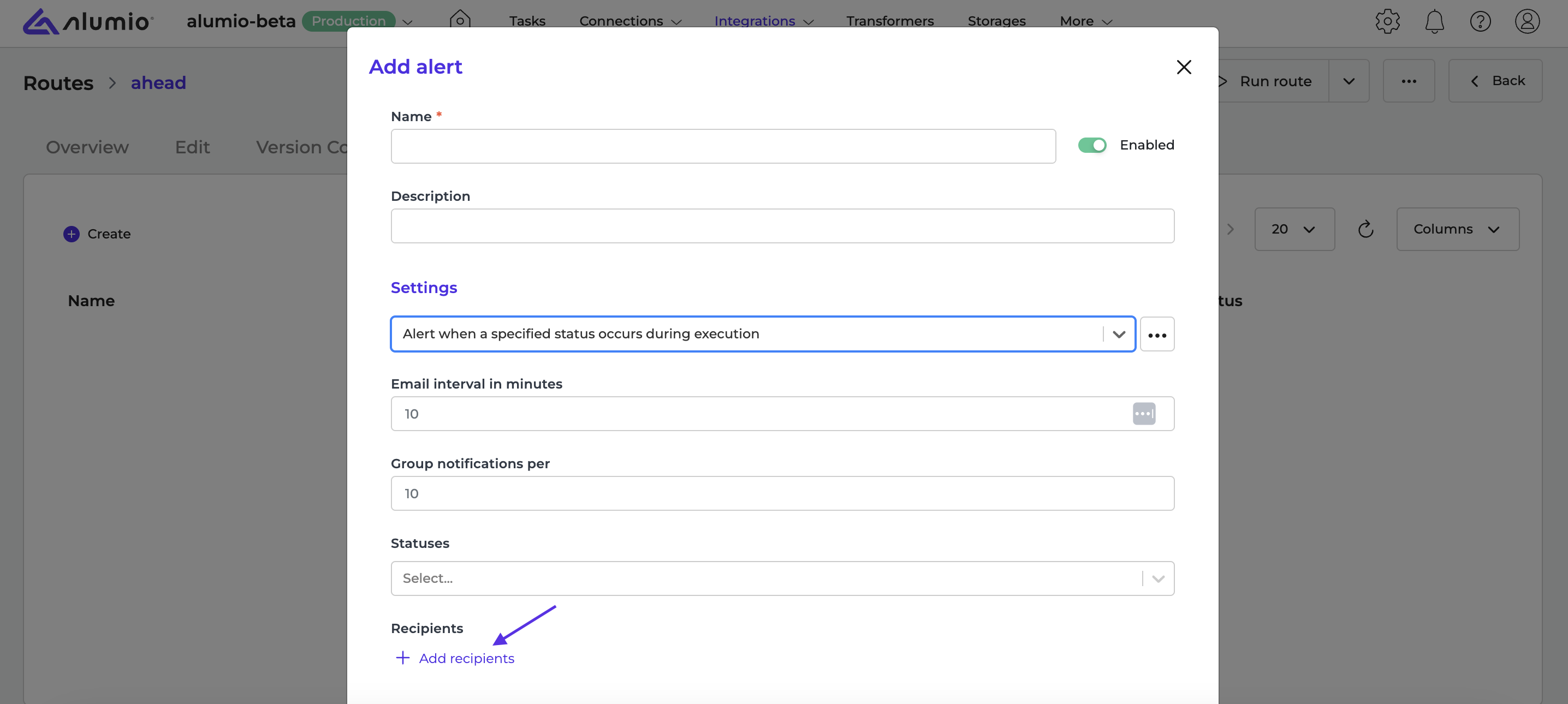Open the environment dropdown beside Production
The image size is (1568, 704).
click(408, 22)
